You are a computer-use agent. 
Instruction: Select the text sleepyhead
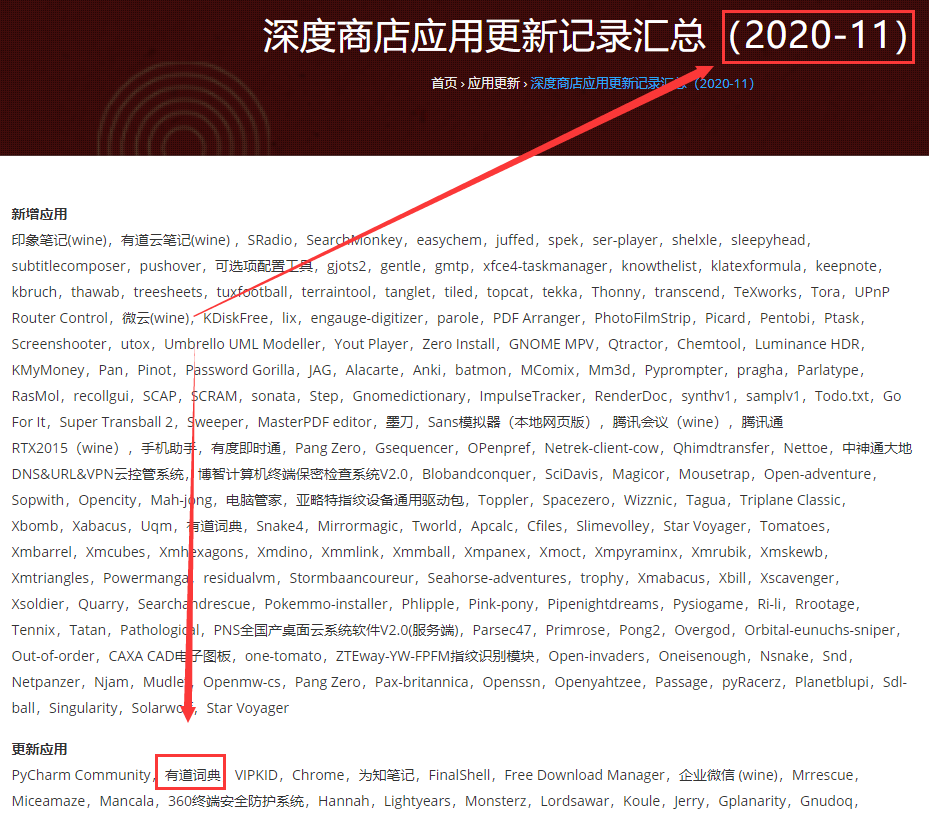[x=768, y=240]
